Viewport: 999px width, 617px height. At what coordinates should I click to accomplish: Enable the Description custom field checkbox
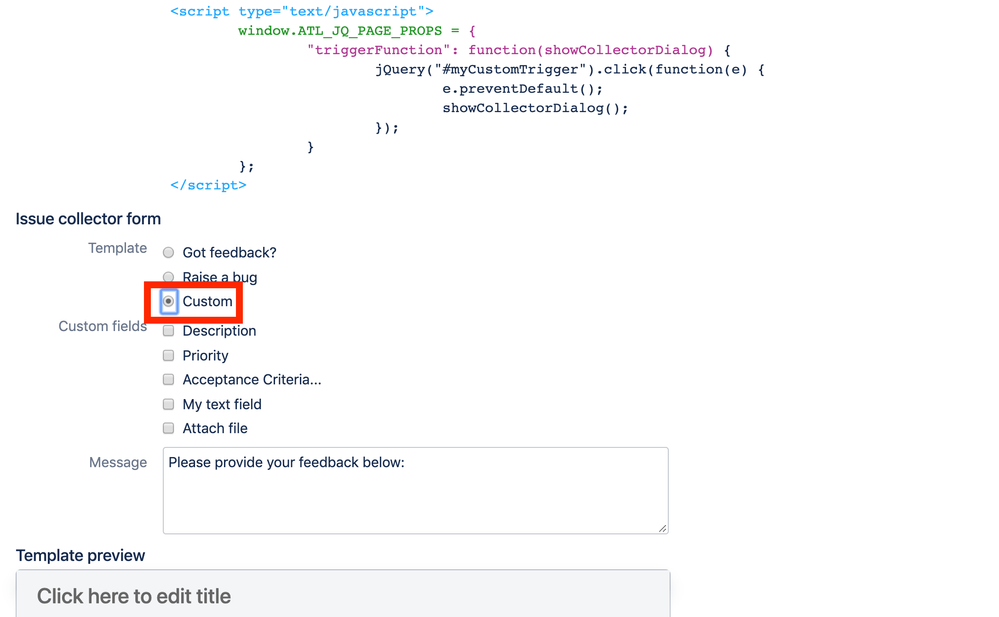[x=168, y=331]
